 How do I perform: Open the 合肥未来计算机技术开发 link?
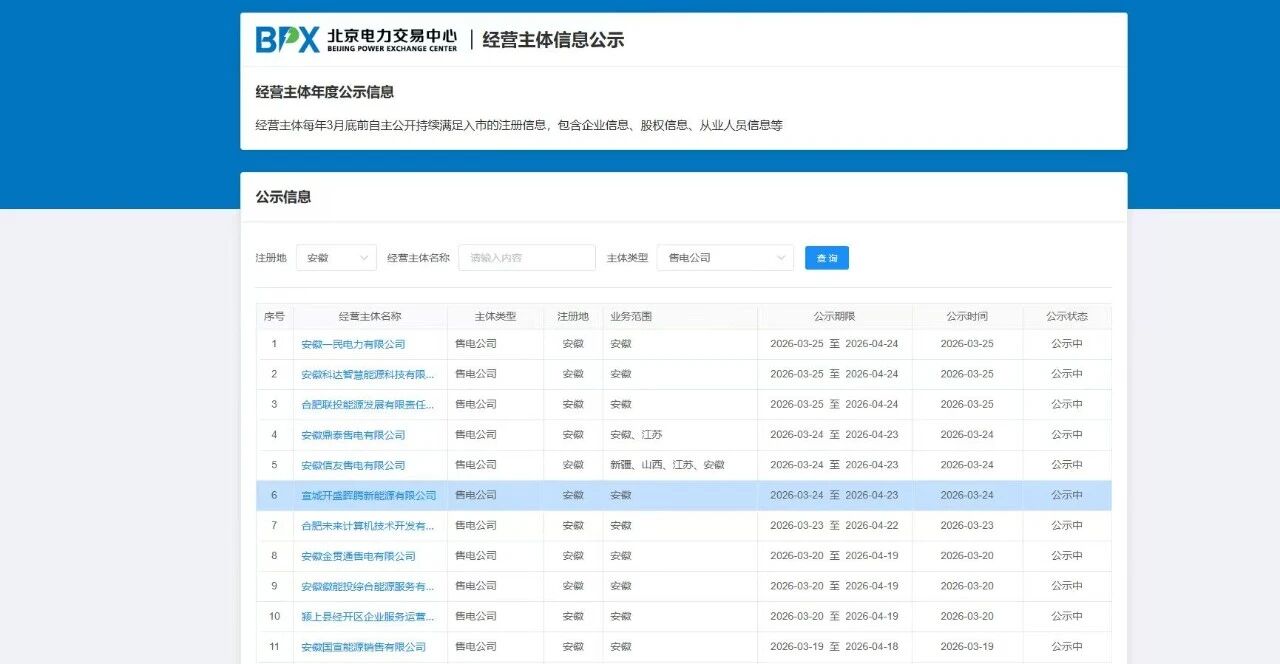tap(368, 526)
